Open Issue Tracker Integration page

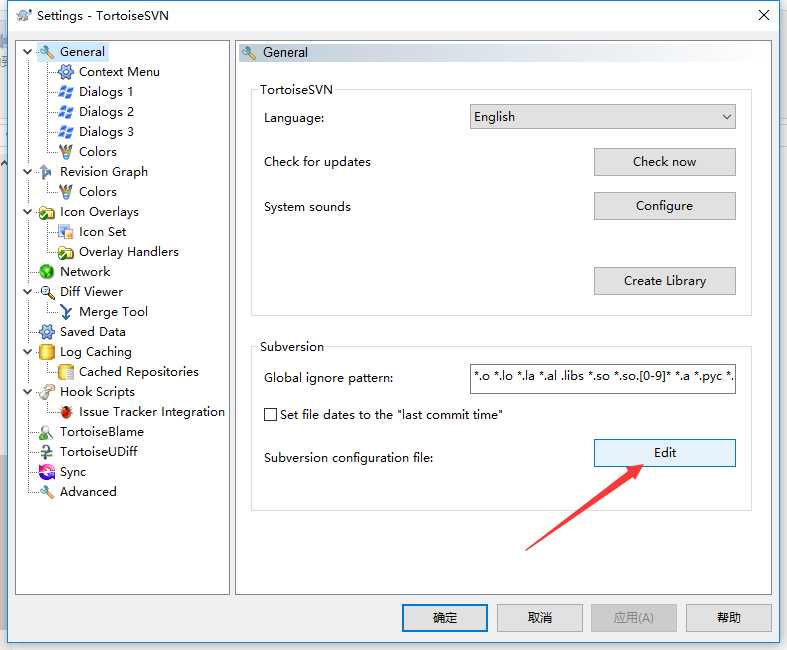pyautogui.click(x=152, y=412)
